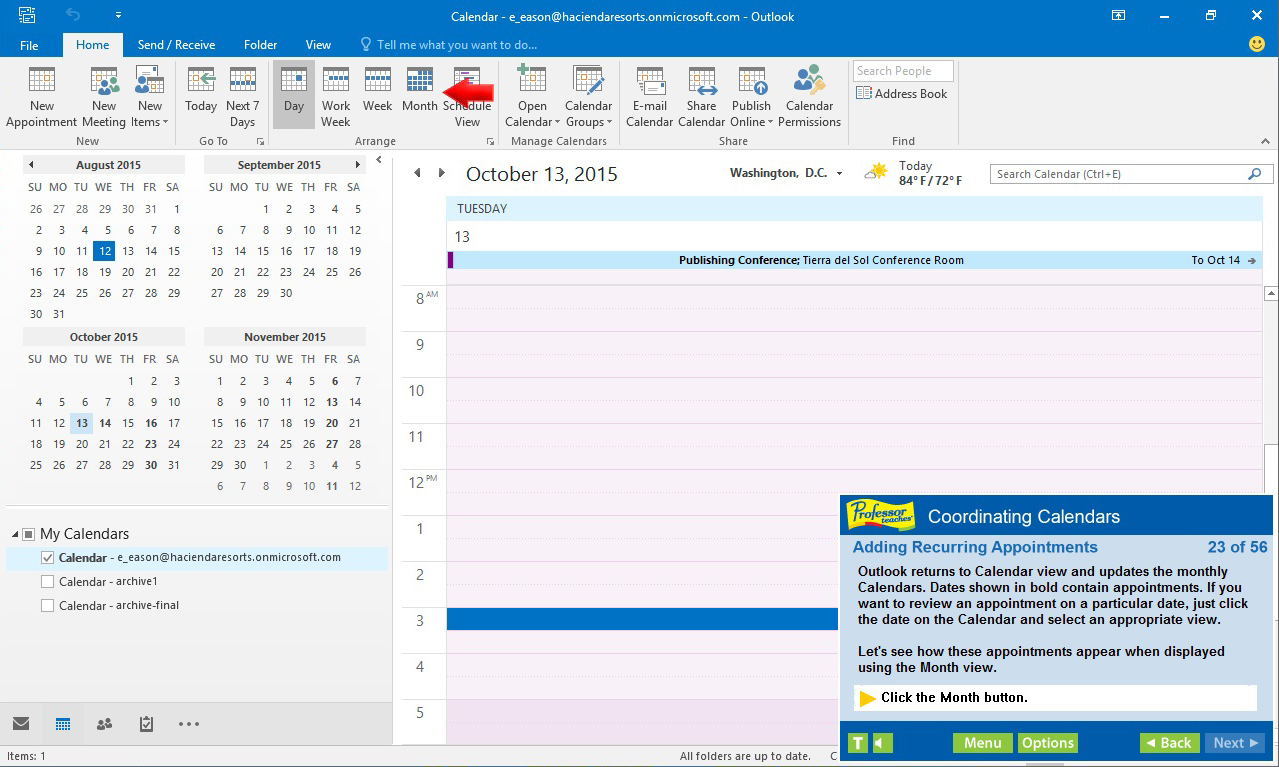Enable the Calendar - archive-final checkbox

click(x=45, y=604)
